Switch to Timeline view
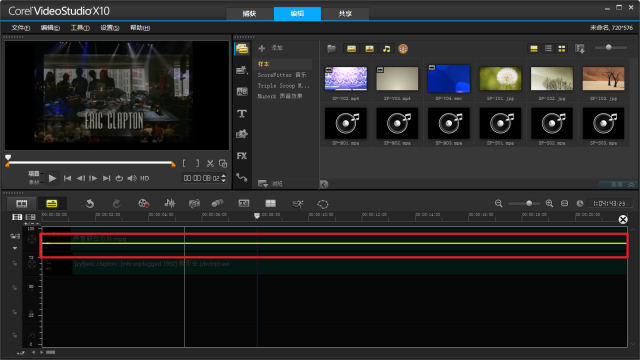The height and width of the screenshot is (360, 640). click(51, 203)
